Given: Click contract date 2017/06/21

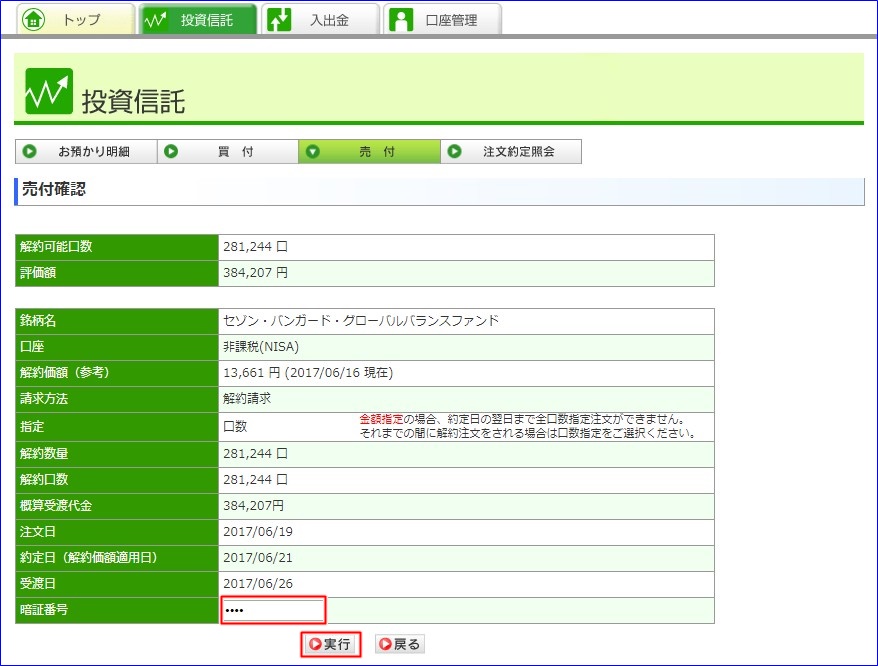Looking at the screenshot, I should pyautogui.click(x=258, y=557).
